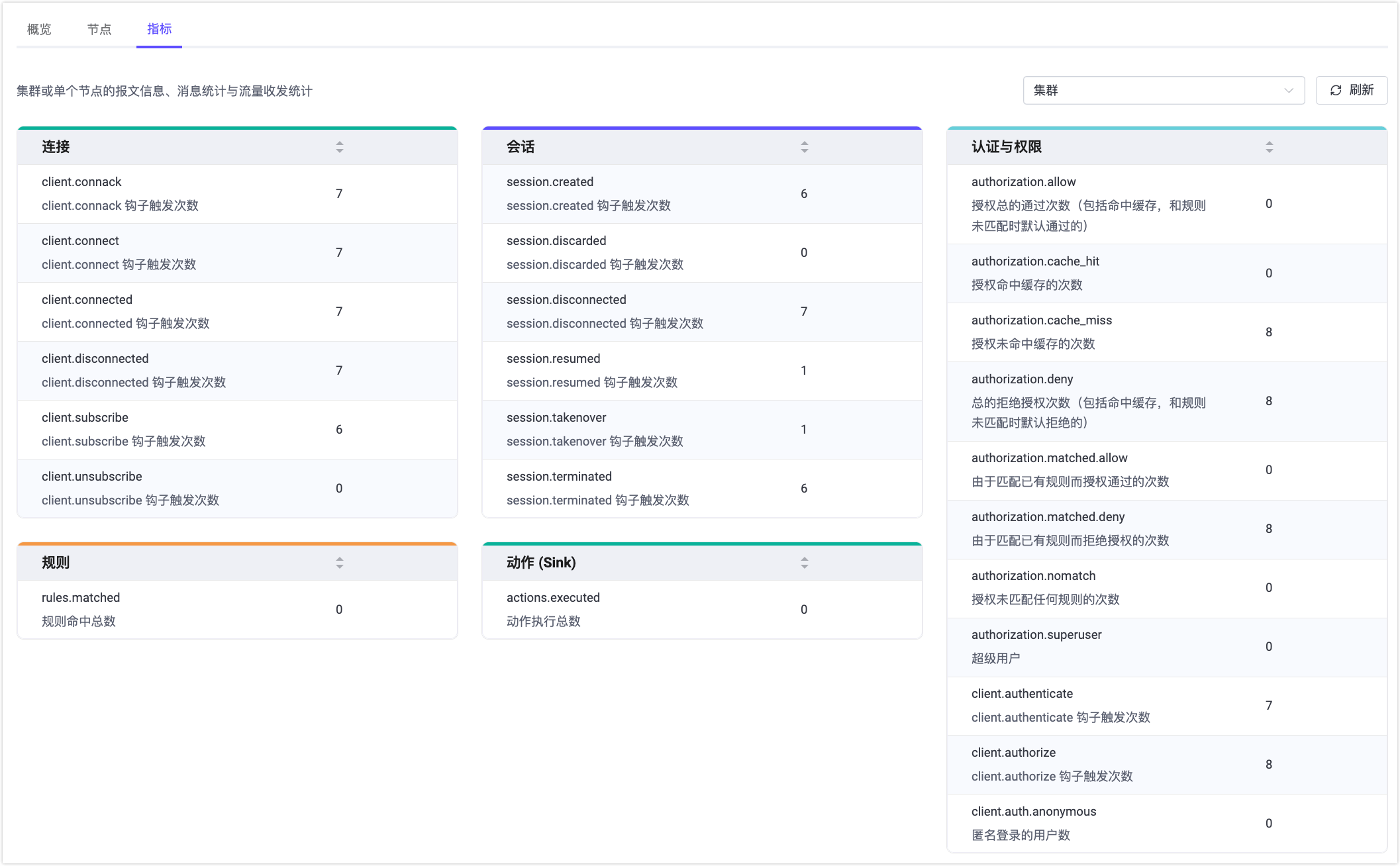Click the sort arrows next to 连接 header text

pyautogui.click(x=339, y=146)
